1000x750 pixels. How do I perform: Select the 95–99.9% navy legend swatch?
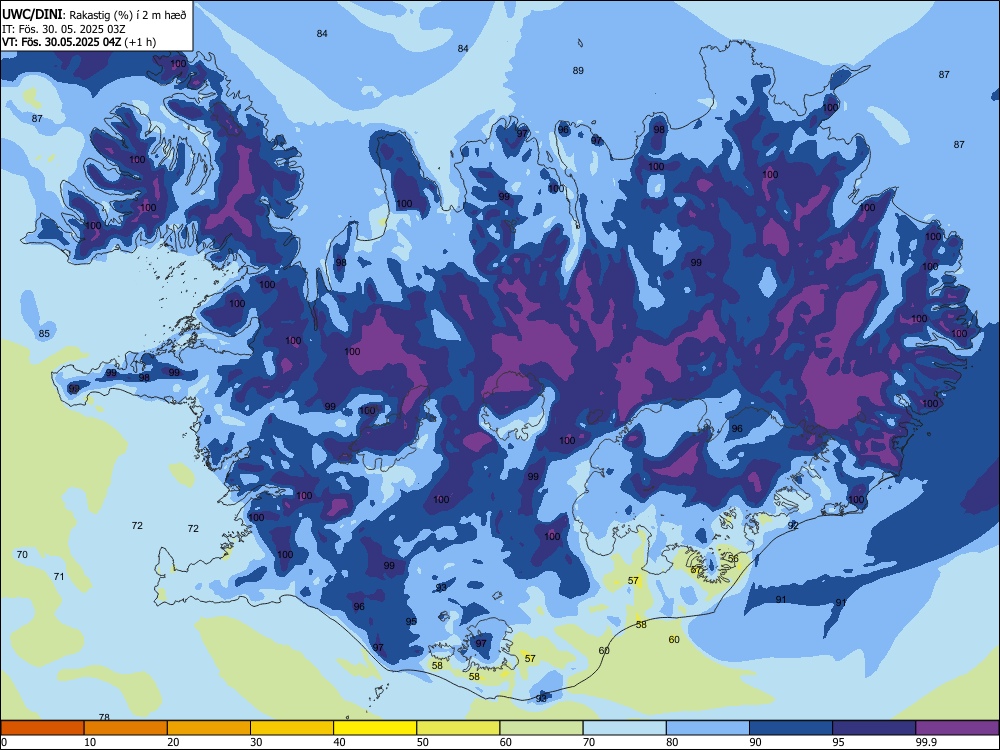[x=874, y=728]
